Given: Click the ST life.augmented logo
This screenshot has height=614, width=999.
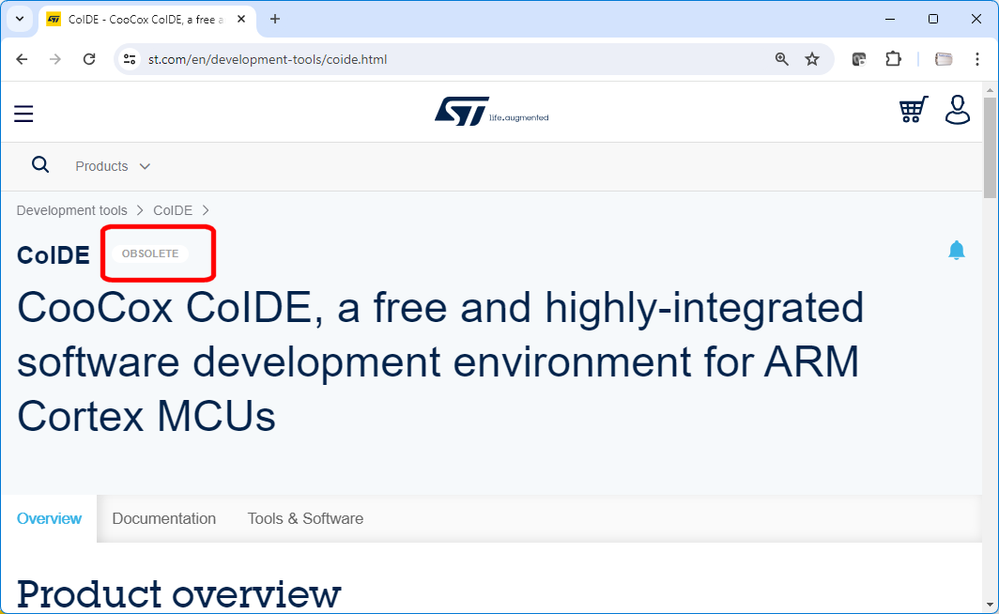Looking at the screenshot, I should (491, 111).
